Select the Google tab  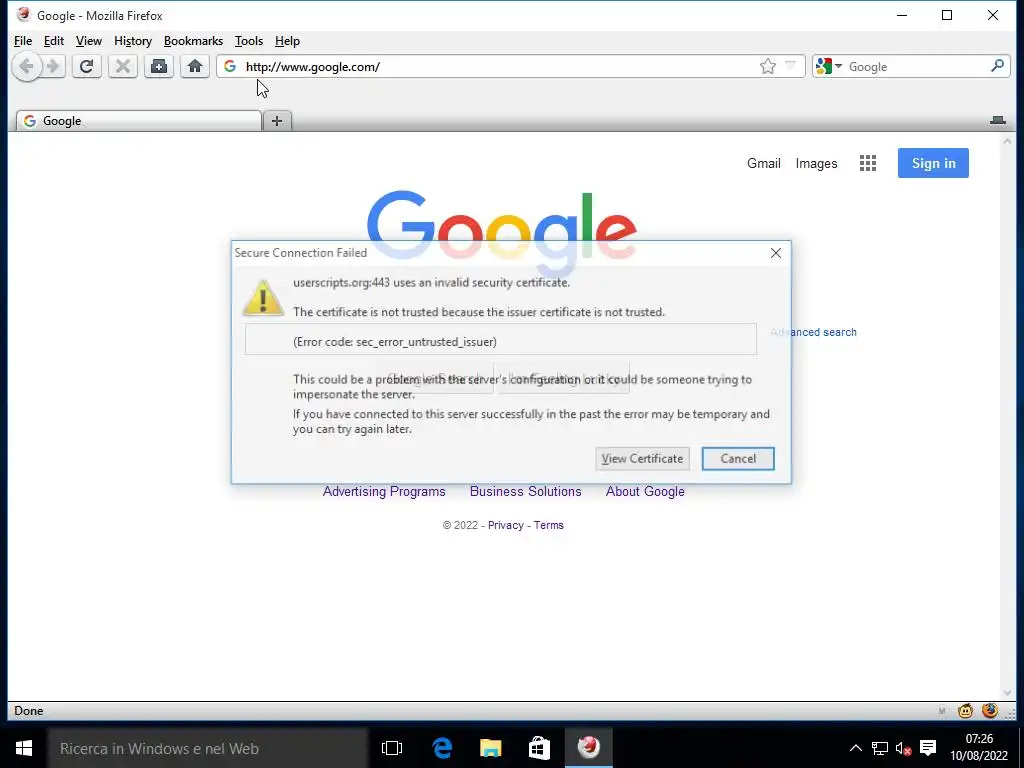[138, 121]
